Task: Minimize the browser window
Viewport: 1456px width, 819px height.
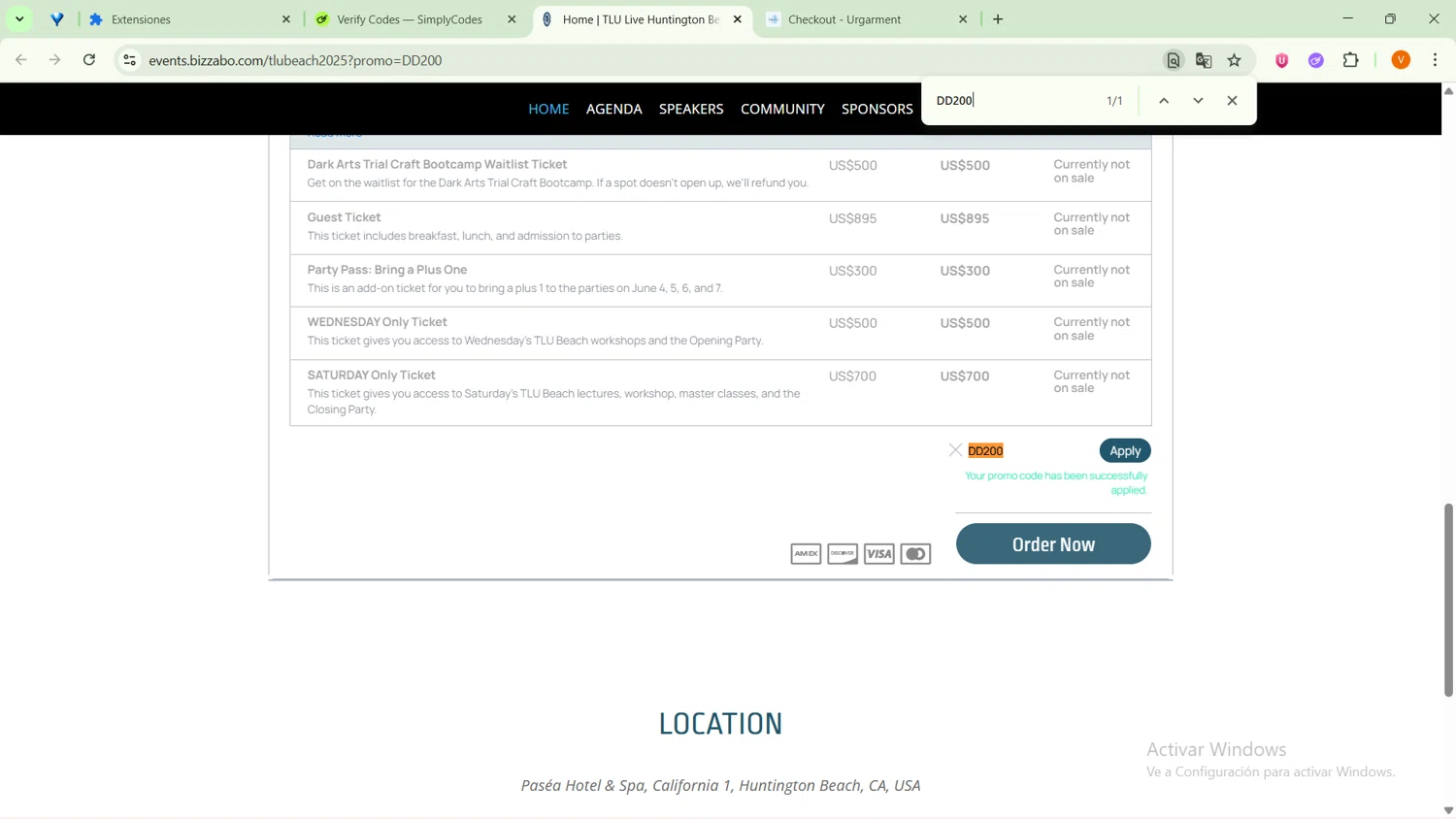Action: pos(1347,18)
